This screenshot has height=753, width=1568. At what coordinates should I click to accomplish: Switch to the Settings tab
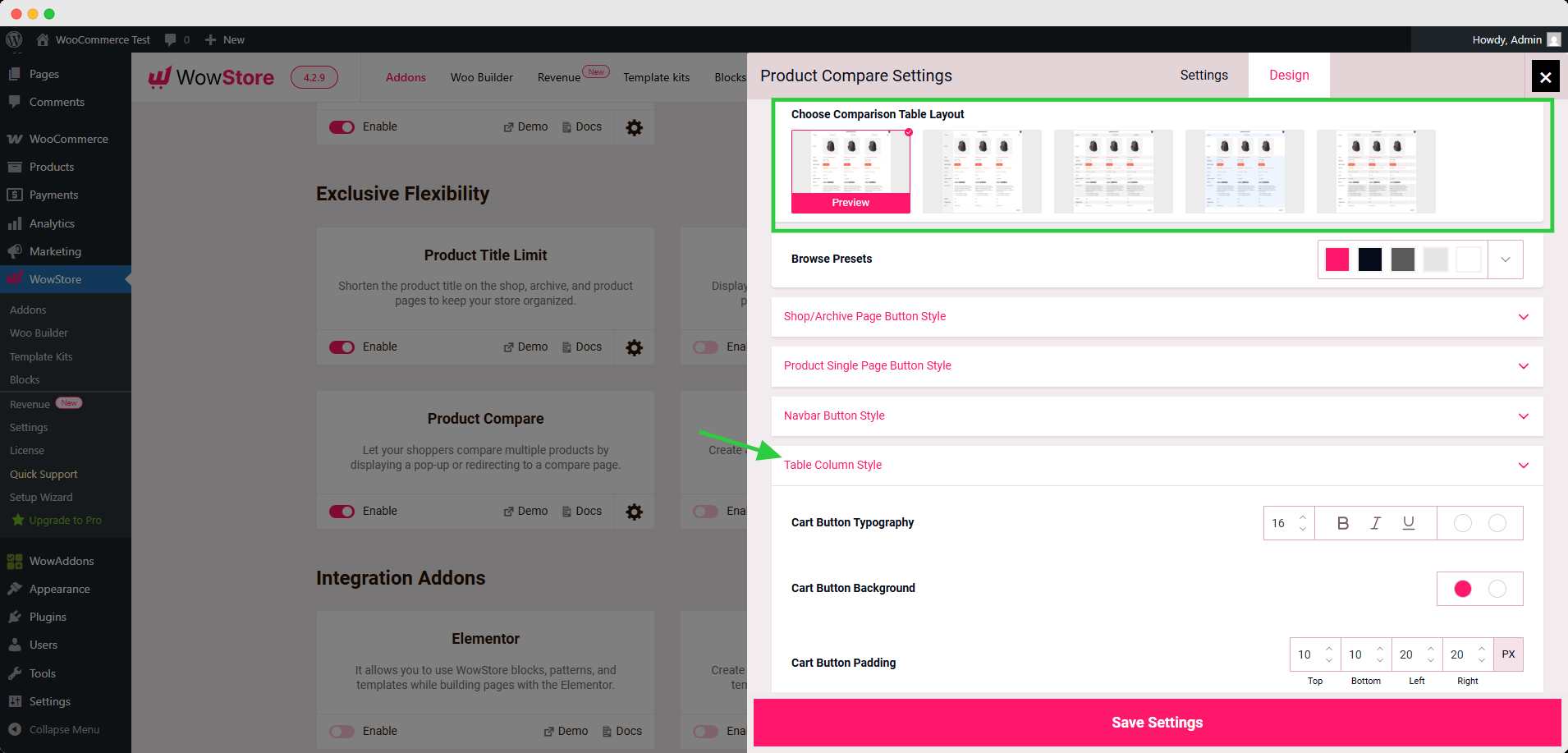[x=1204, y=75]
